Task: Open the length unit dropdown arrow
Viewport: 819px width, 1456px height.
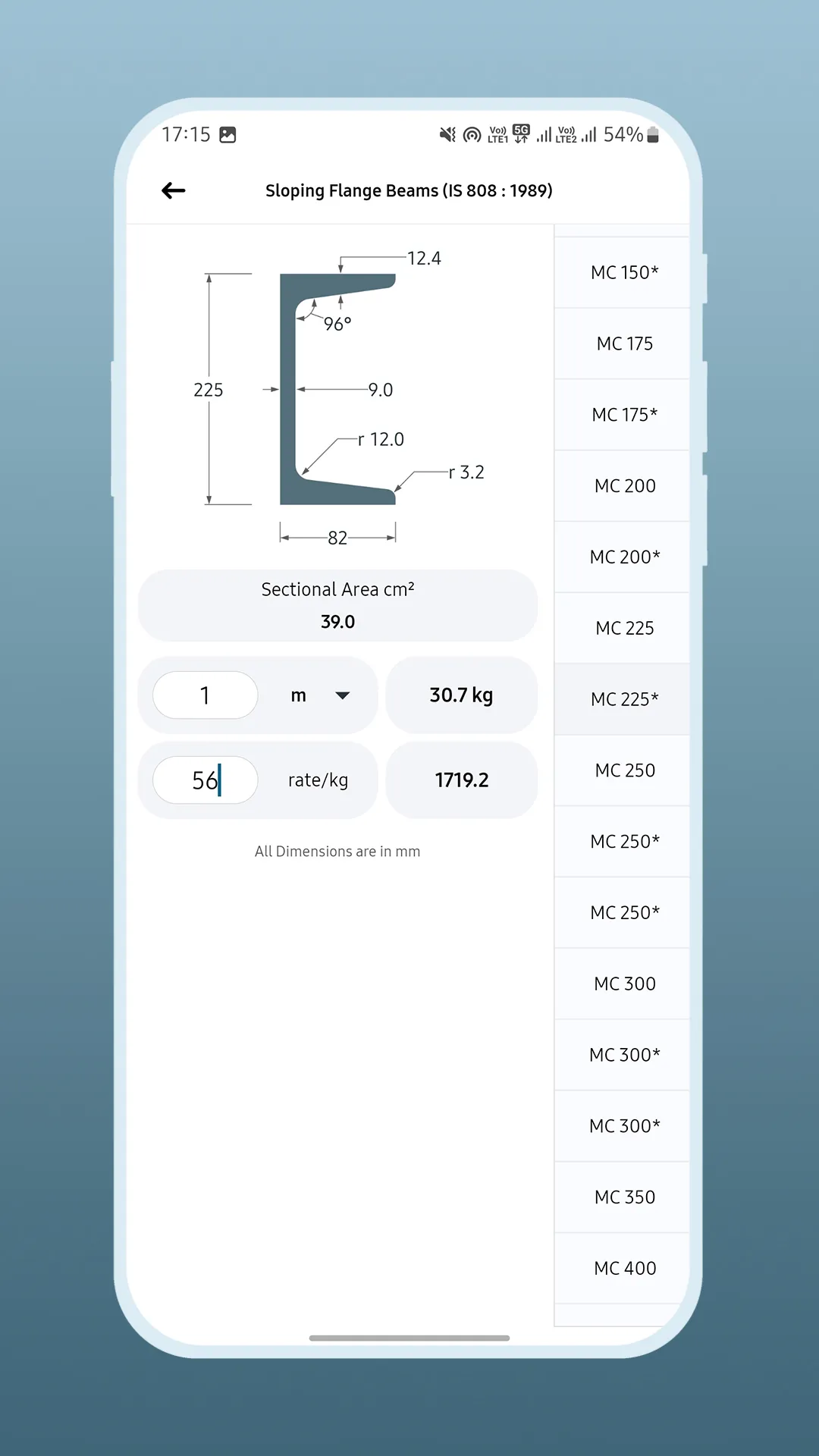Action: coord(343,695)
